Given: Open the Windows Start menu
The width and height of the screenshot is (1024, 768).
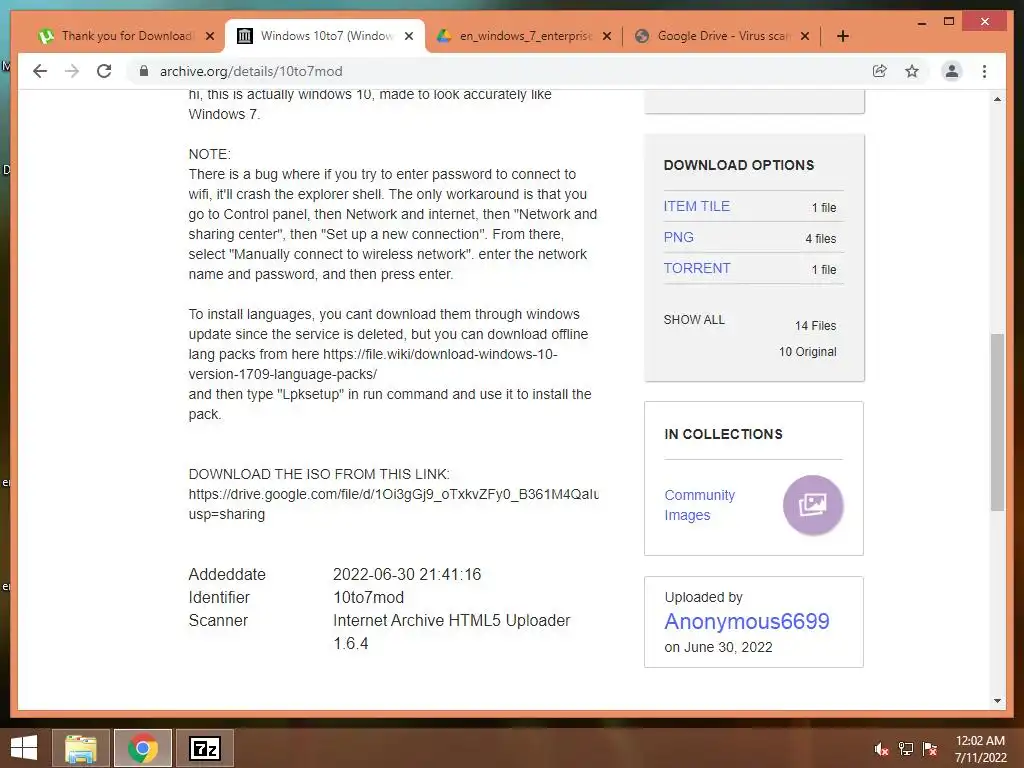Looking at the screenshot, I should tap(24, 748).
